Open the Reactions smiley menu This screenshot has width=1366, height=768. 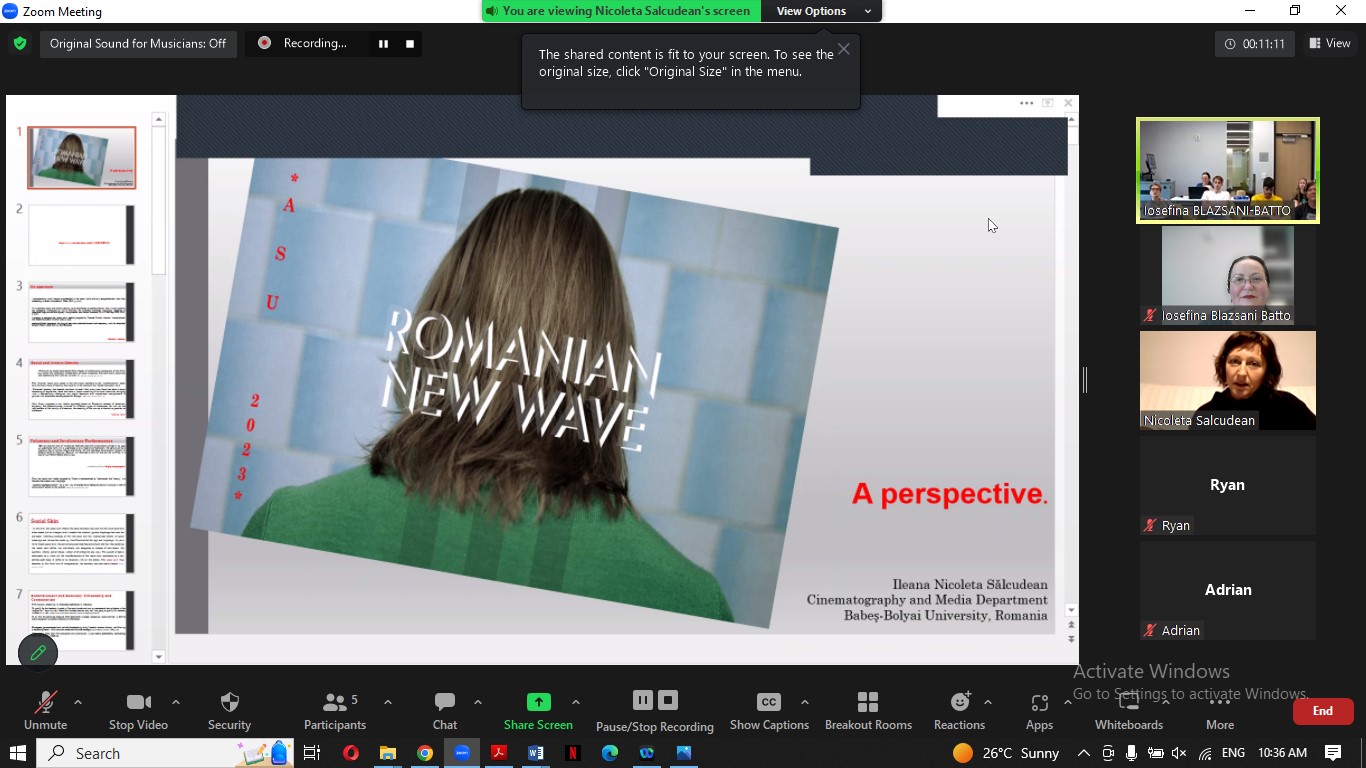(x=959, y=711)
